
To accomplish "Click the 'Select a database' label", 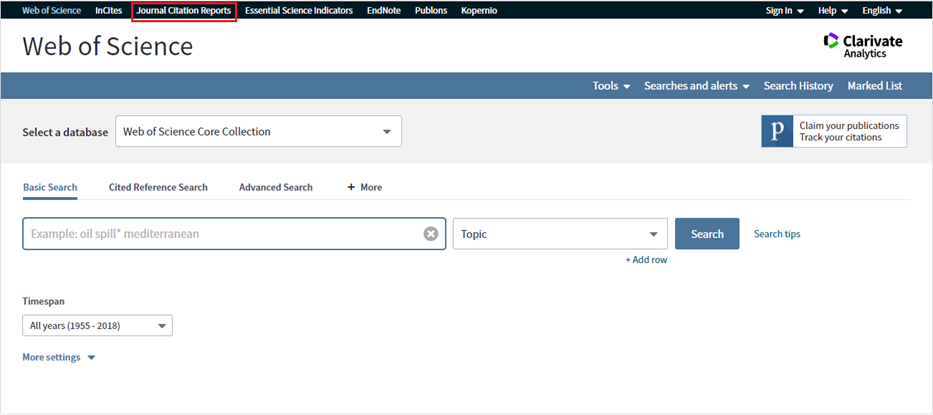I will pyautogui.click(x=65, y=132).
